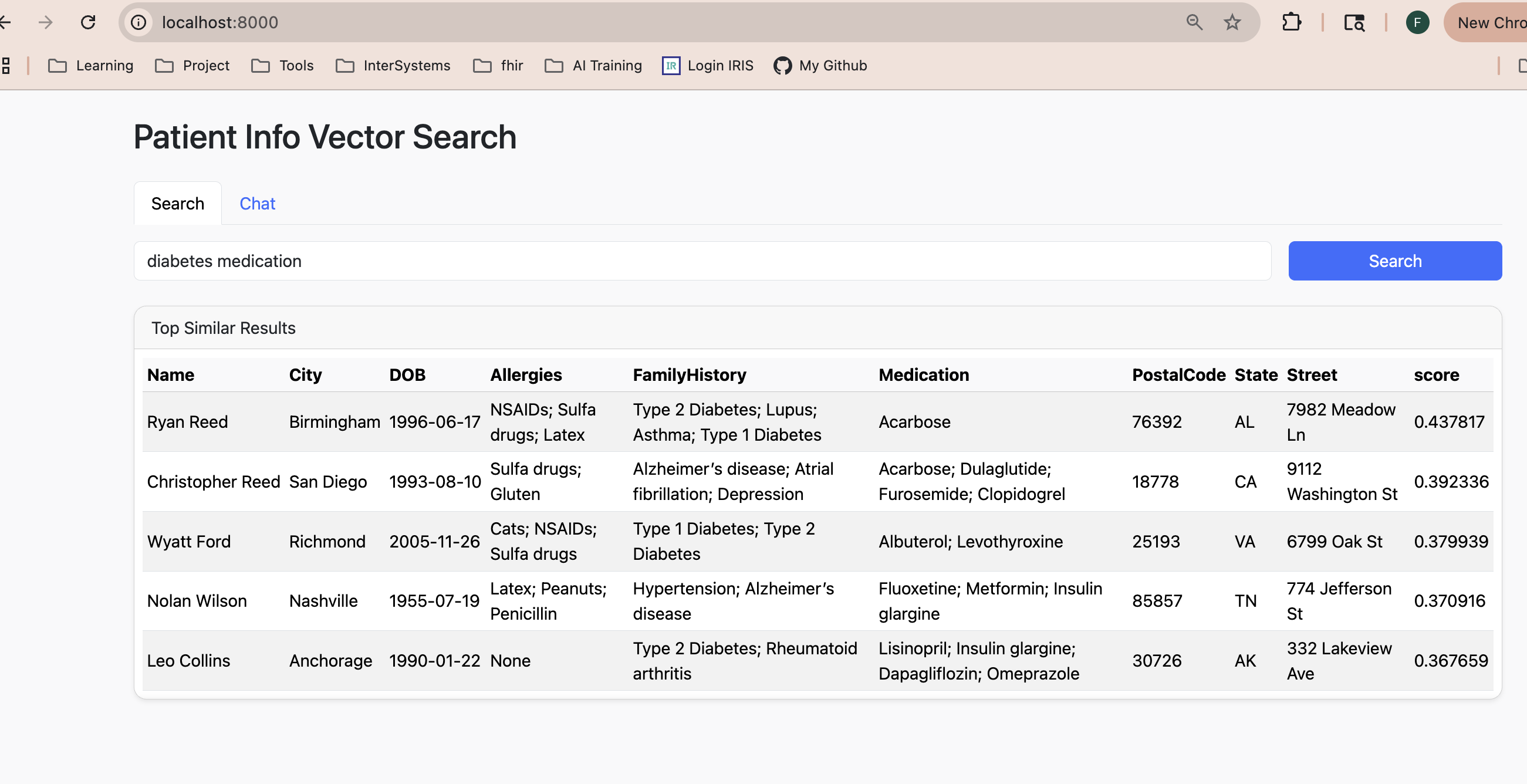
Task: Click the diabetes medication query field
Action: [702, 261]
